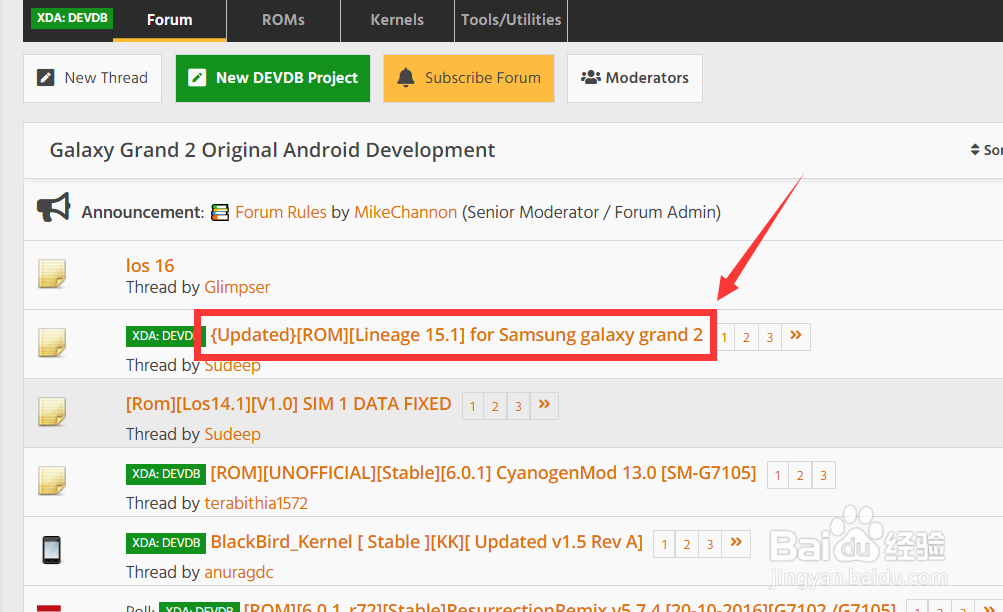This screenshot has width=1003, height=612.
Task: Go to page 3 of Los14.1 thread
Action: click(518, 406)
